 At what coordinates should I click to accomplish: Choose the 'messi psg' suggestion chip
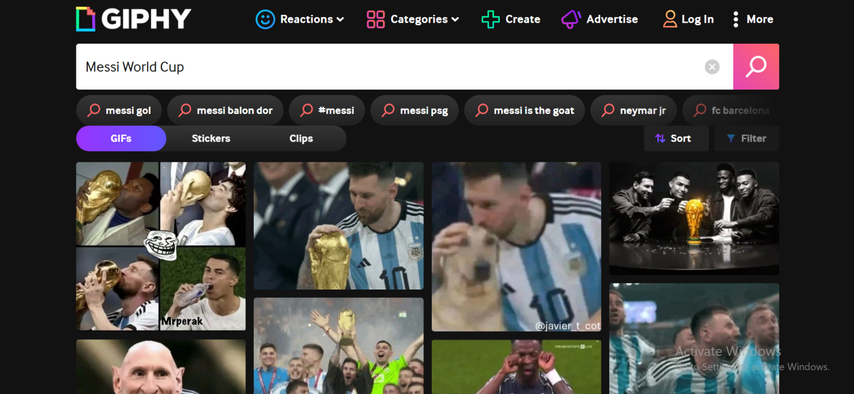pyautogui.click(x=414, y=111)
